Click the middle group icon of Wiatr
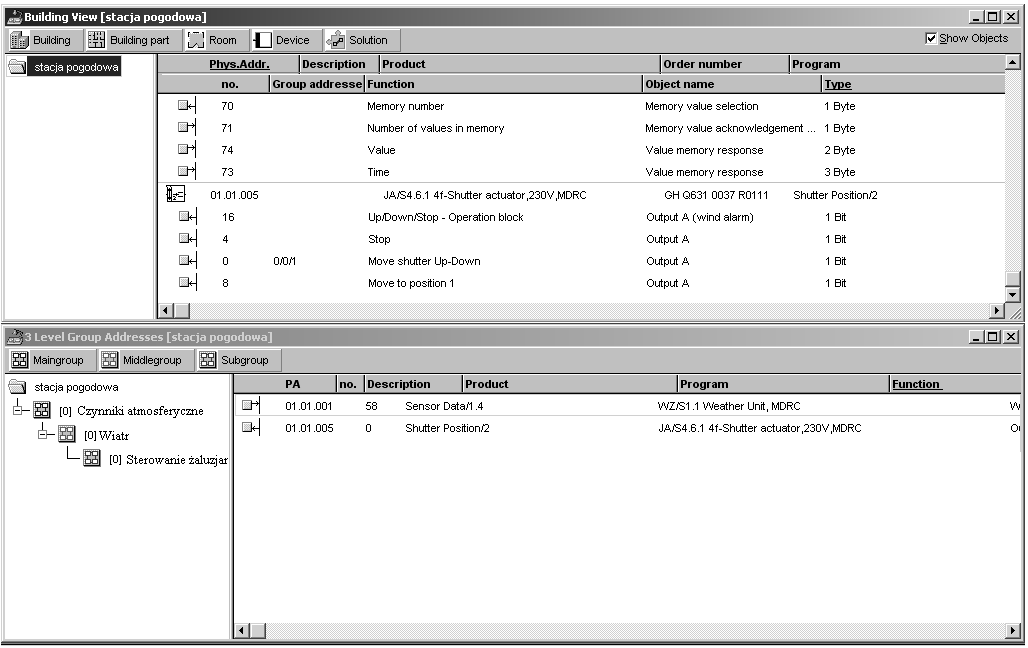 67,434
